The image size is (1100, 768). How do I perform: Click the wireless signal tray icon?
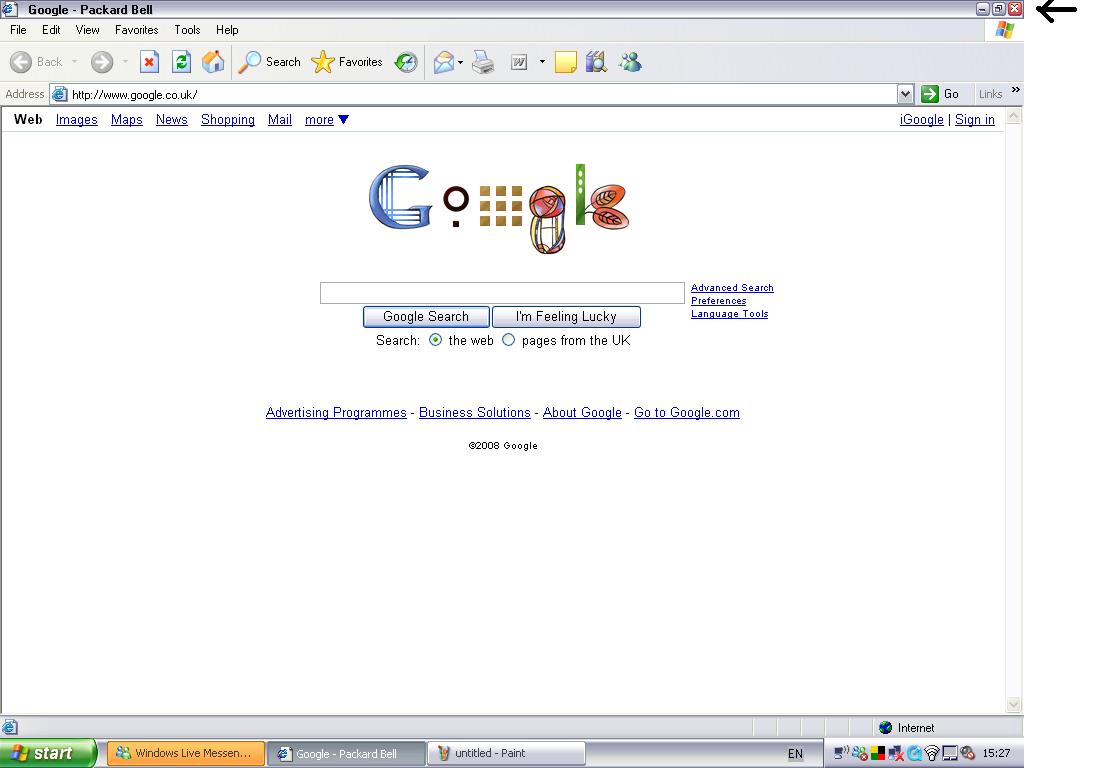point(932,753)
